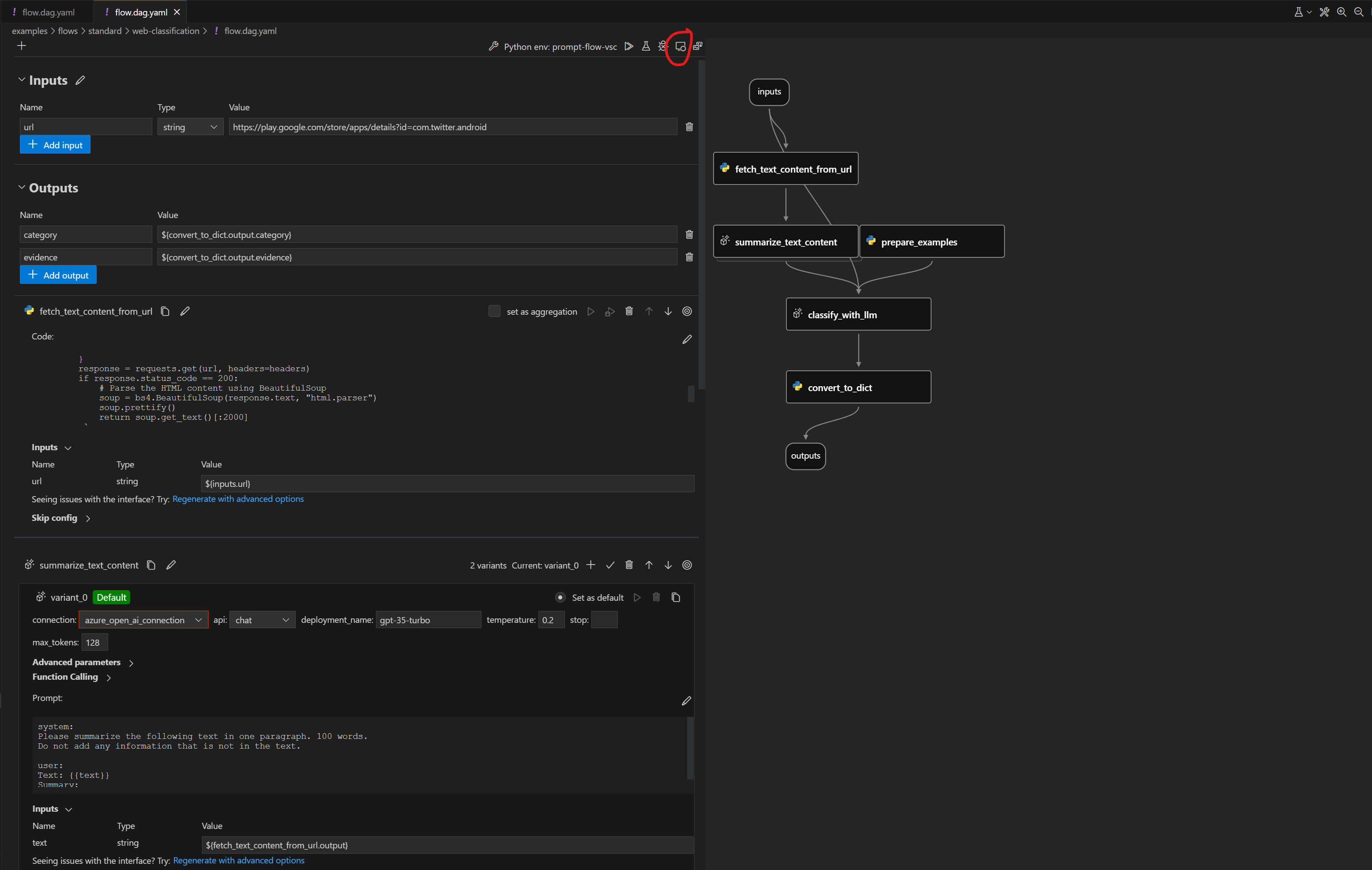Check the set as aggregation checkbox
This screenshot has height=870, width=1372.
(494, 311)
